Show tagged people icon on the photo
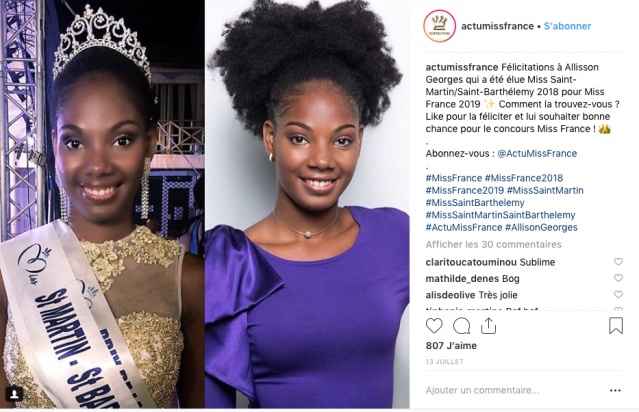The image size is (639, 412). 14,394
